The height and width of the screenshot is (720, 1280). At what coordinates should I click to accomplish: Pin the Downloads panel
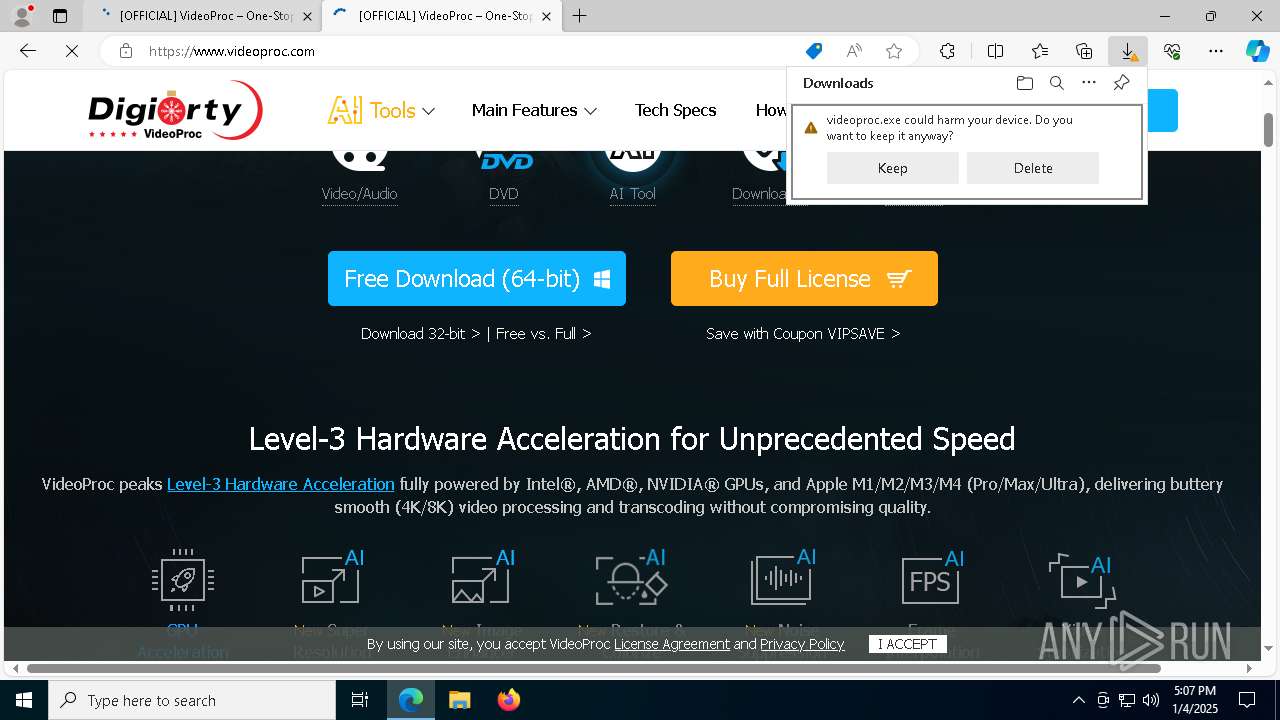pyautogui.click(x=1122, y=83)
